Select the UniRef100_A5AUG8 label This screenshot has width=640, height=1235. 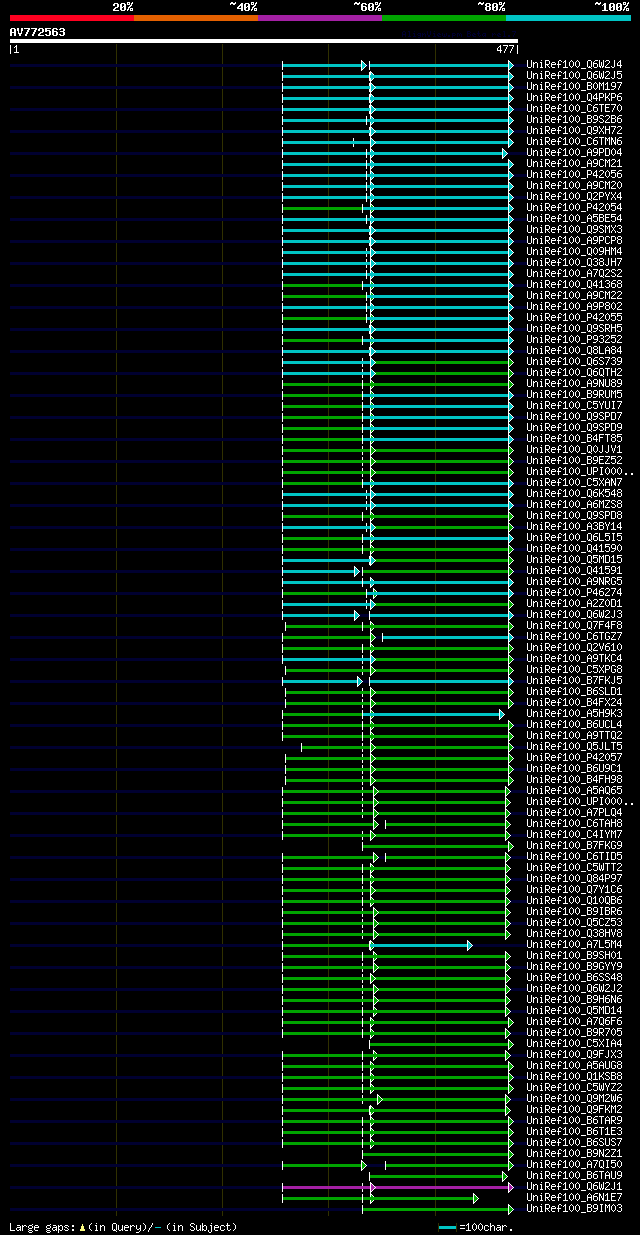point(574,1066)
